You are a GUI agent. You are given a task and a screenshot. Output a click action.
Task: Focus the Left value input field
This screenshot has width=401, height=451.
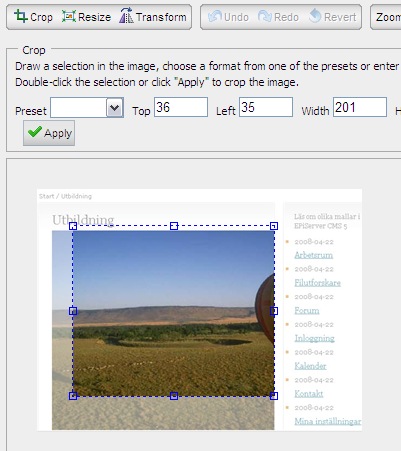click(x=266, y=107)
